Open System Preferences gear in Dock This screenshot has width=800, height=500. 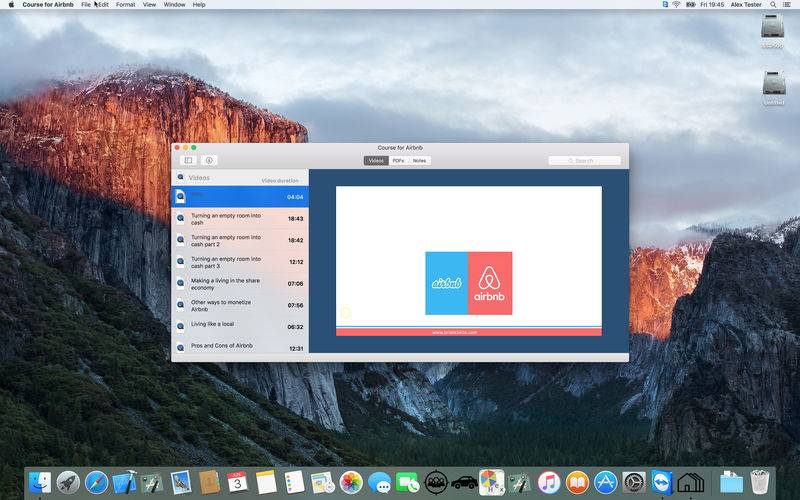click(x=634, y=482)
